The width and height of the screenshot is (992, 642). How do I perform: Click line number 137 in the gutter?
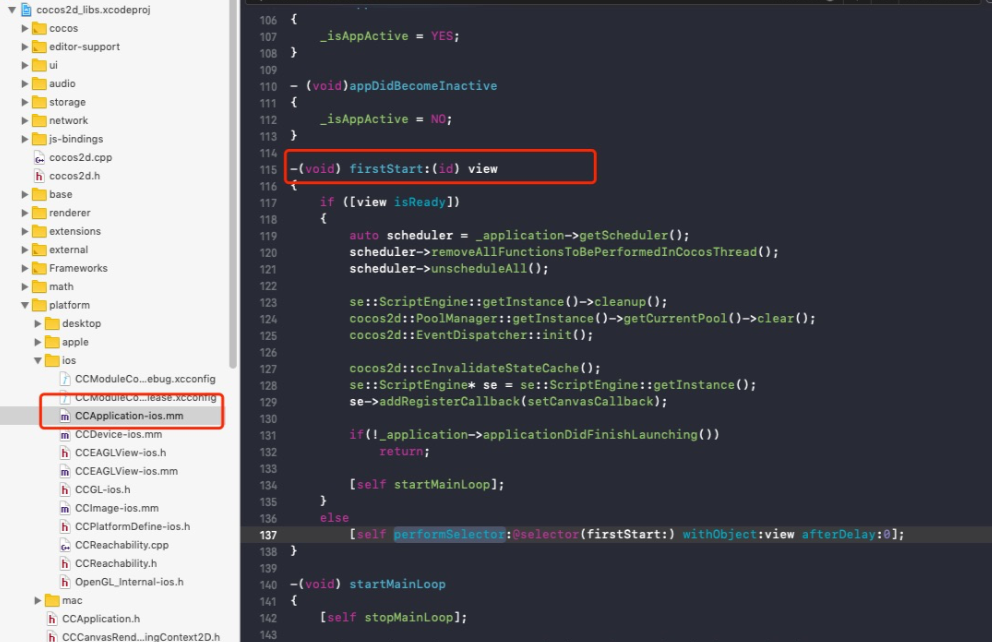268,535
